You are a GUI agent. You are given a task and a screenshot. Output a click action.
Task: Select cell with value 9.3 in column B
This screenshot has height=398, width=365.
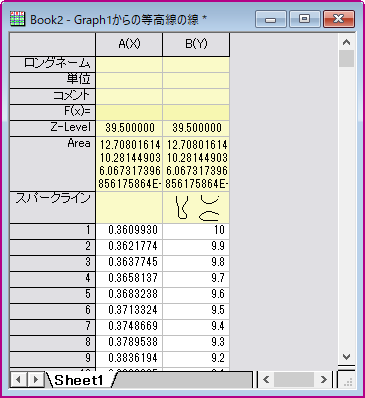point(196,343)
